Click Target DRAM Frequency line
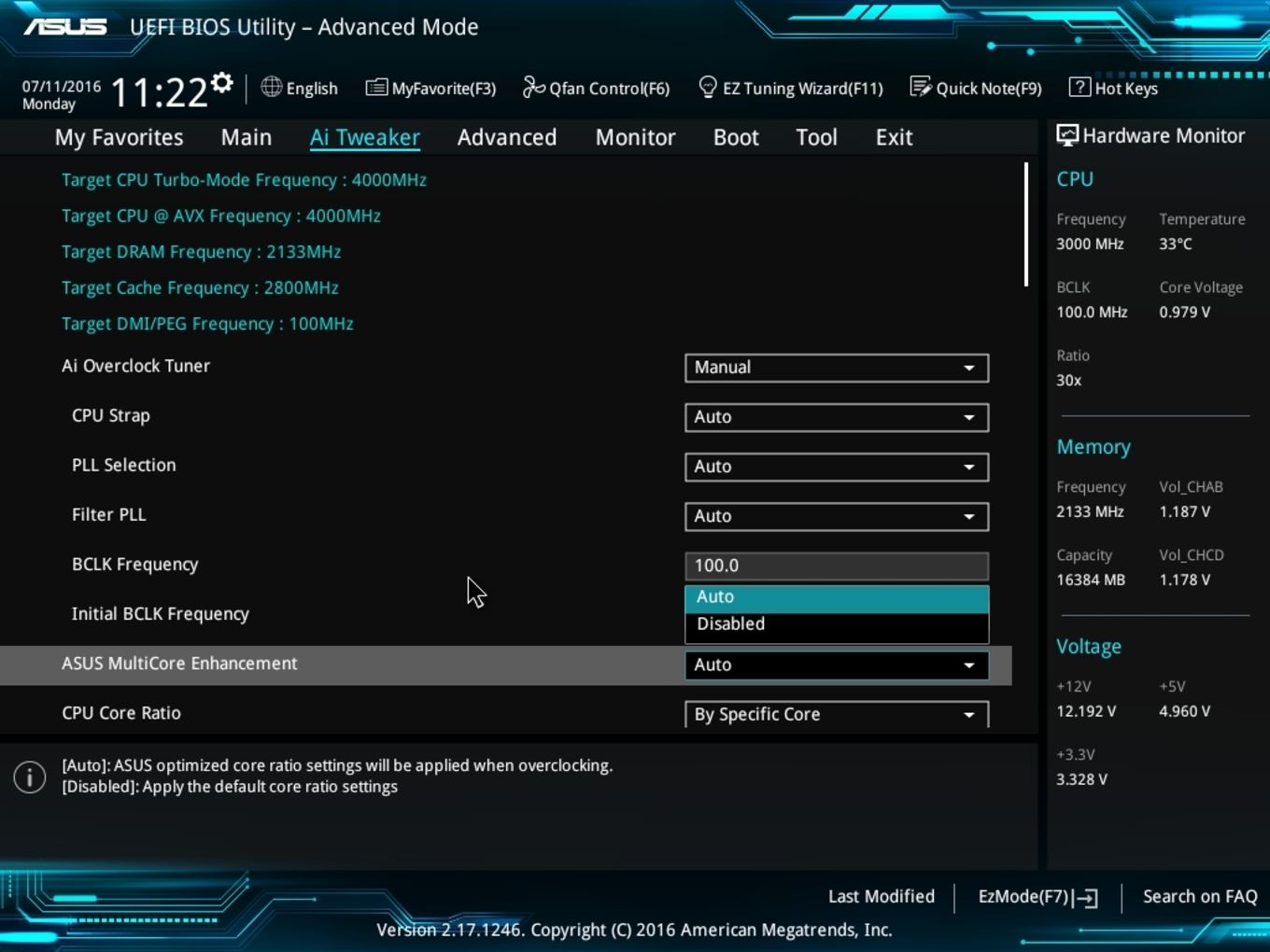This screenshot has height=952, width=1270. tap(201, 252)
